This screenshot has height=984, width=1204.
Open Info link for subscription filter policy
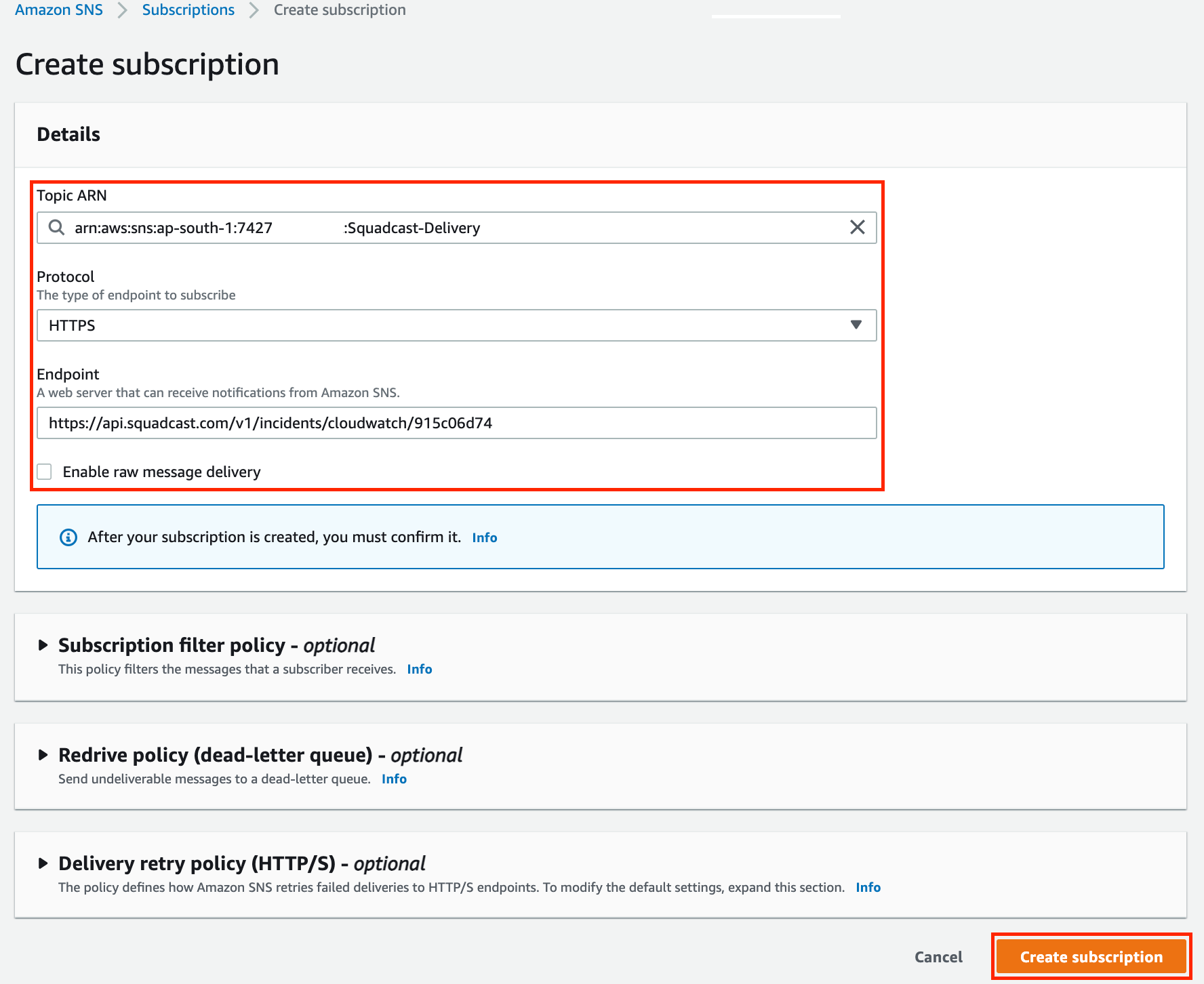(x=420, y=670)
